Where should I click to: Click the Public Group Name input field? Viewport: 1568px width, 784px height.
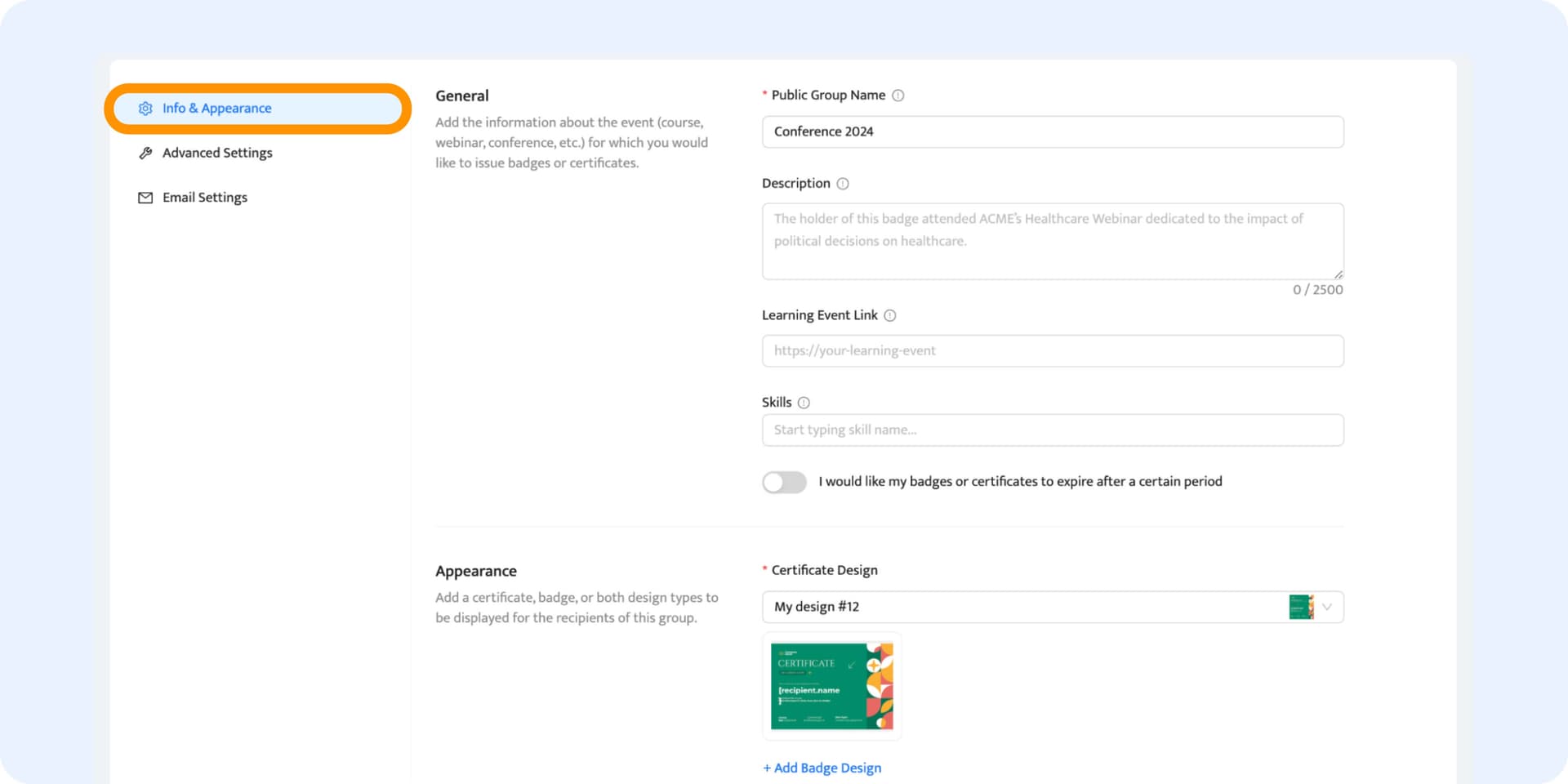pyautogui.click(x=1052, y=131)
